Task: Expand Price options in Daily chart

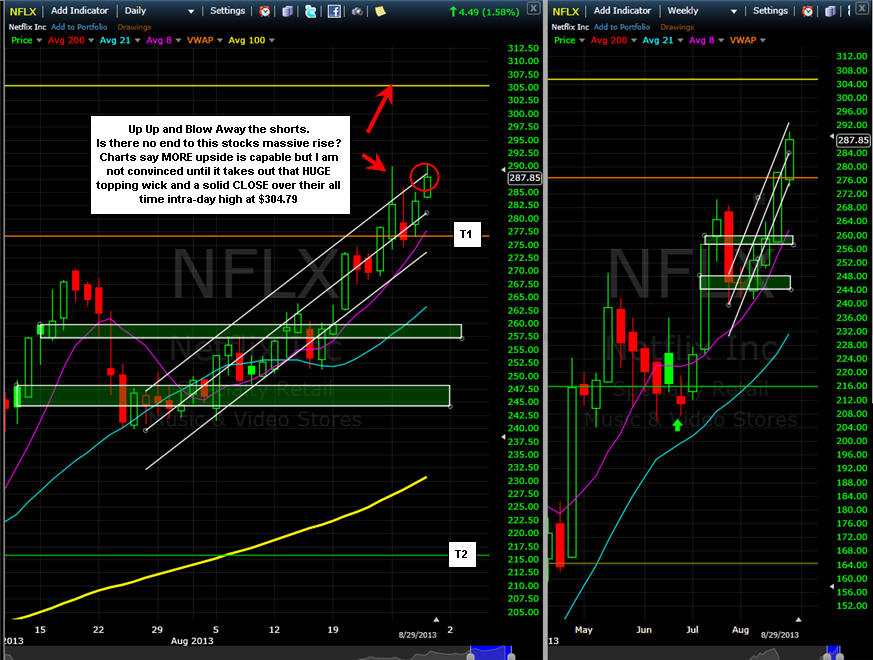Action: tap(40, 41)
